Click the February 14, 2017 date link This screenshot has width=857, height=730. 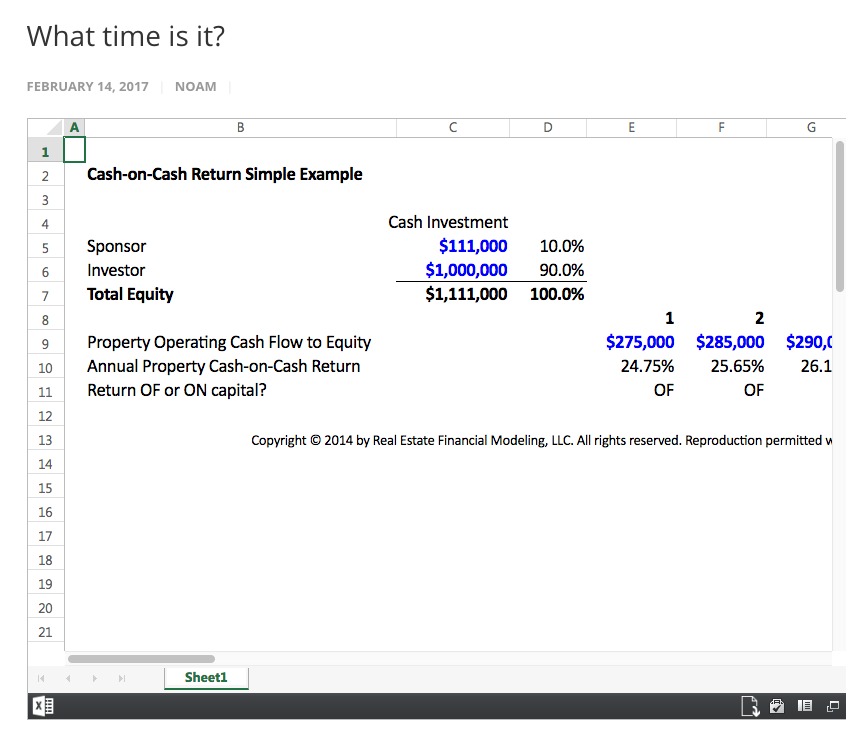[x=87, y=86]
